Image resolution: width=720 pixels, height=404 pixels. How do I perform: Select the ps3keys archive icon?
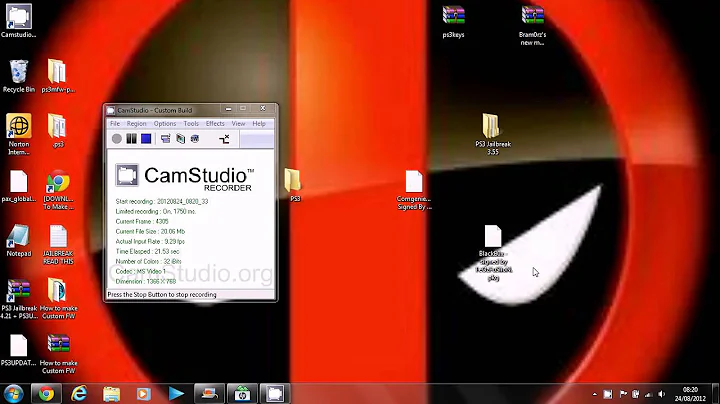click(453, 22)
